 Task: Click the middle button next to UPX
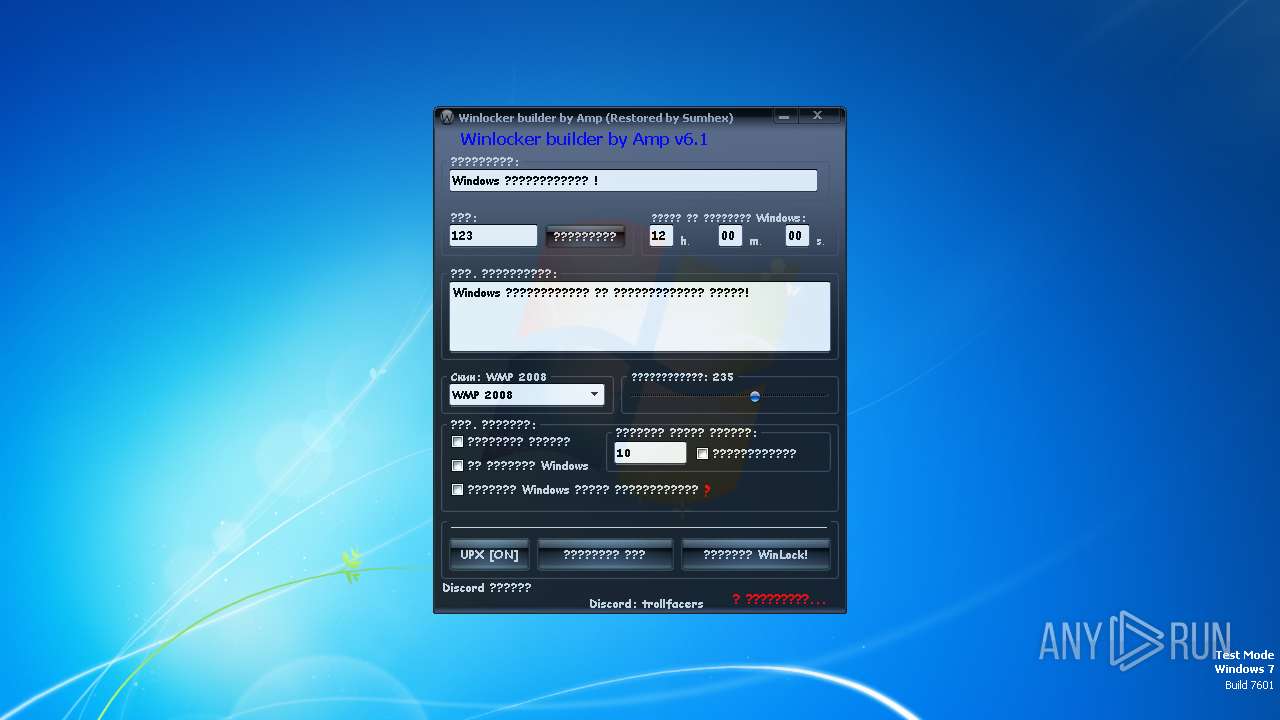click(605, 555)
